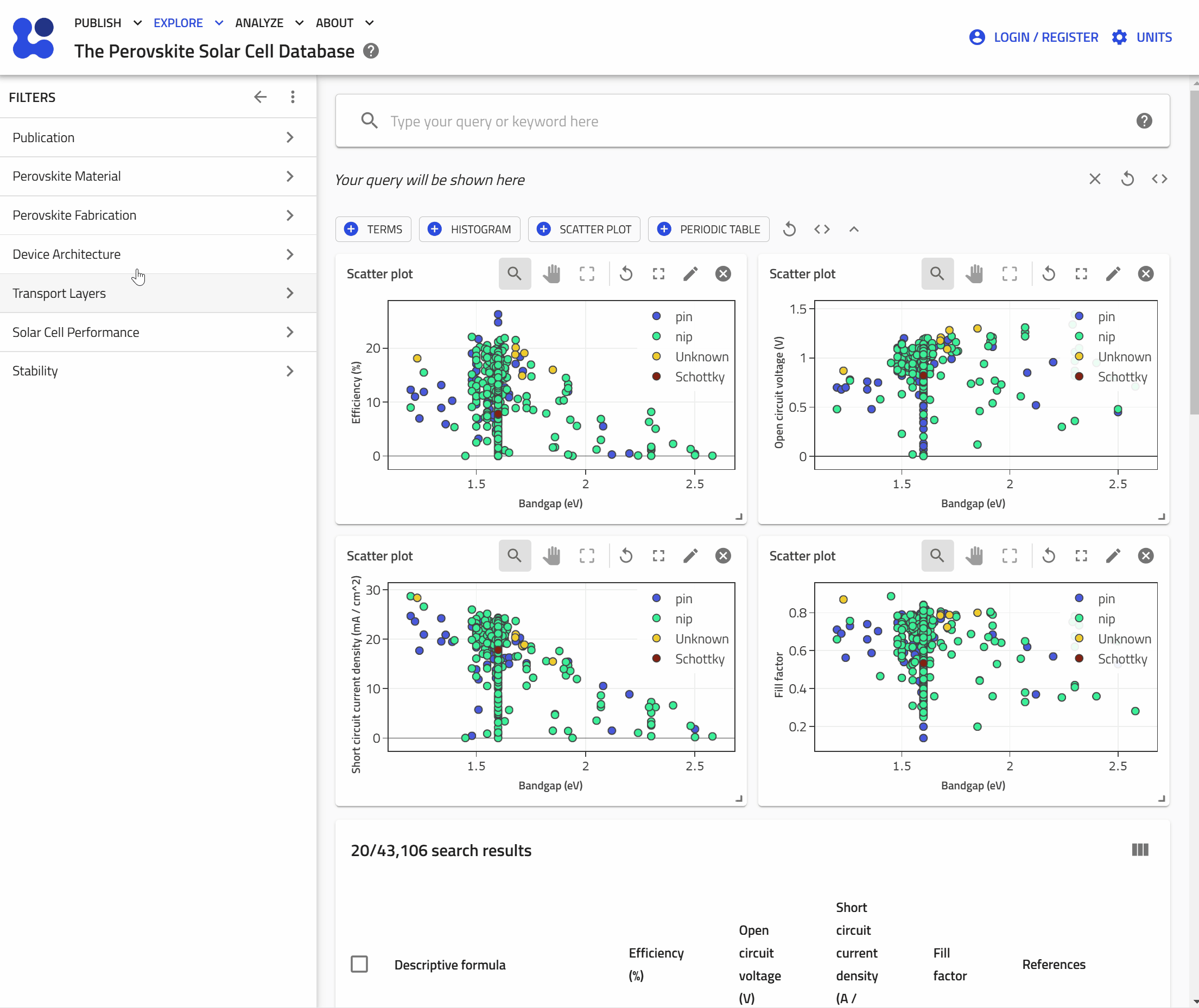Toggle fullscreen for the Efficiency scatter plot
The image size is (1199, 1008).
click(659, 274)
